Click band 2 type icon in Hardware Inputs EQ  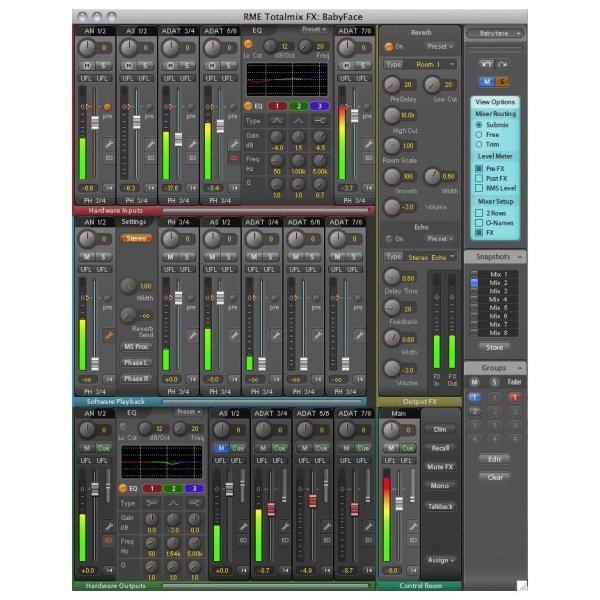tap(298, 121)
